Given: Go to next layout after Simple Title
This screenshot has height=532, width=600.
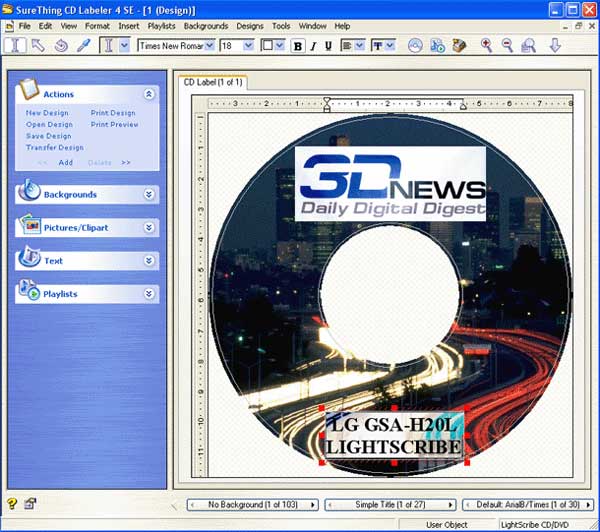Looking at the screenshot, I should coord(450,505).
